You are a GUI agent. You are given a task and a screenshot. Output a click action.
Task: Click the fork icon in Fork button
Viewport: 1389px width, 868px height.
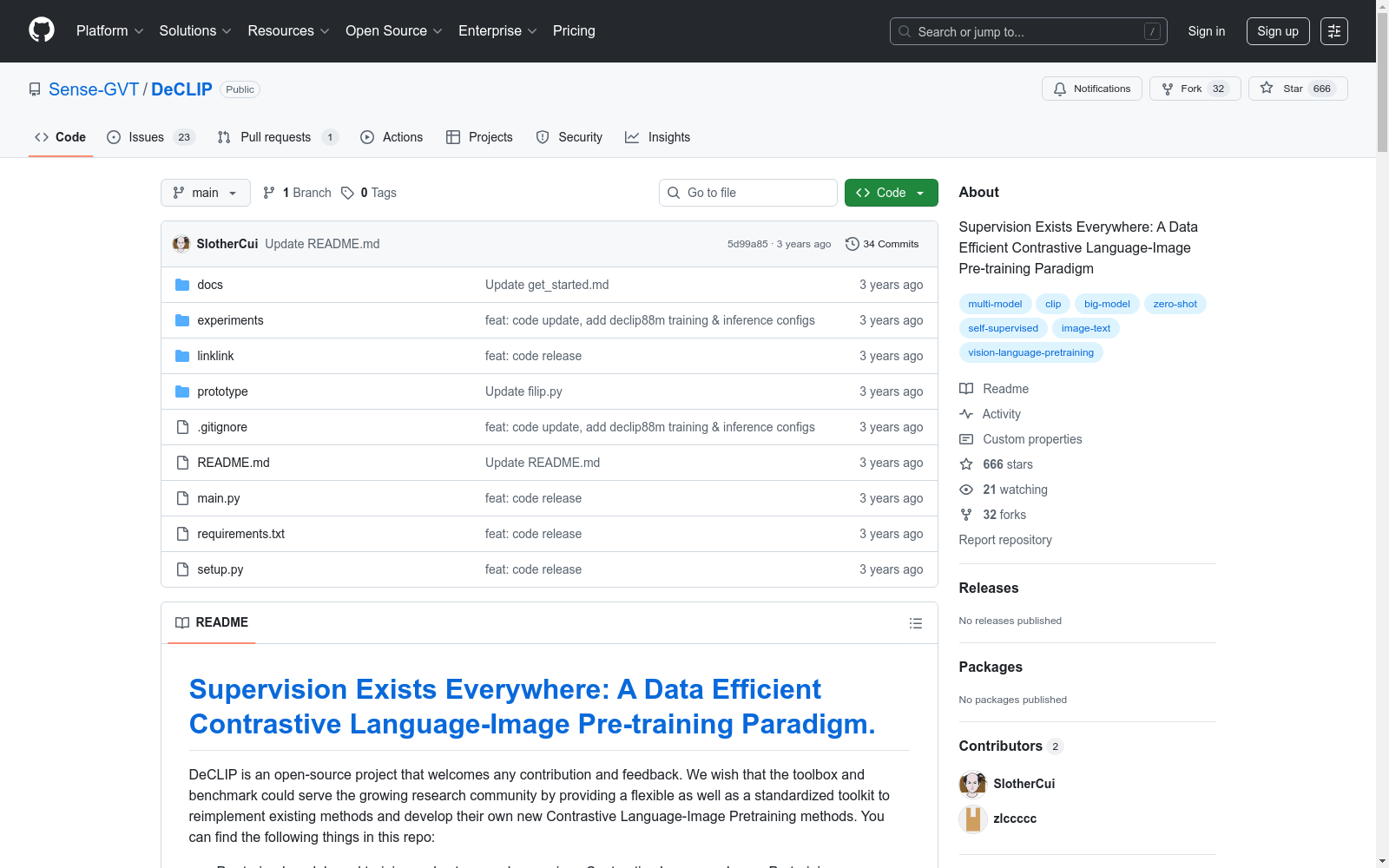tap(1168, 89)
